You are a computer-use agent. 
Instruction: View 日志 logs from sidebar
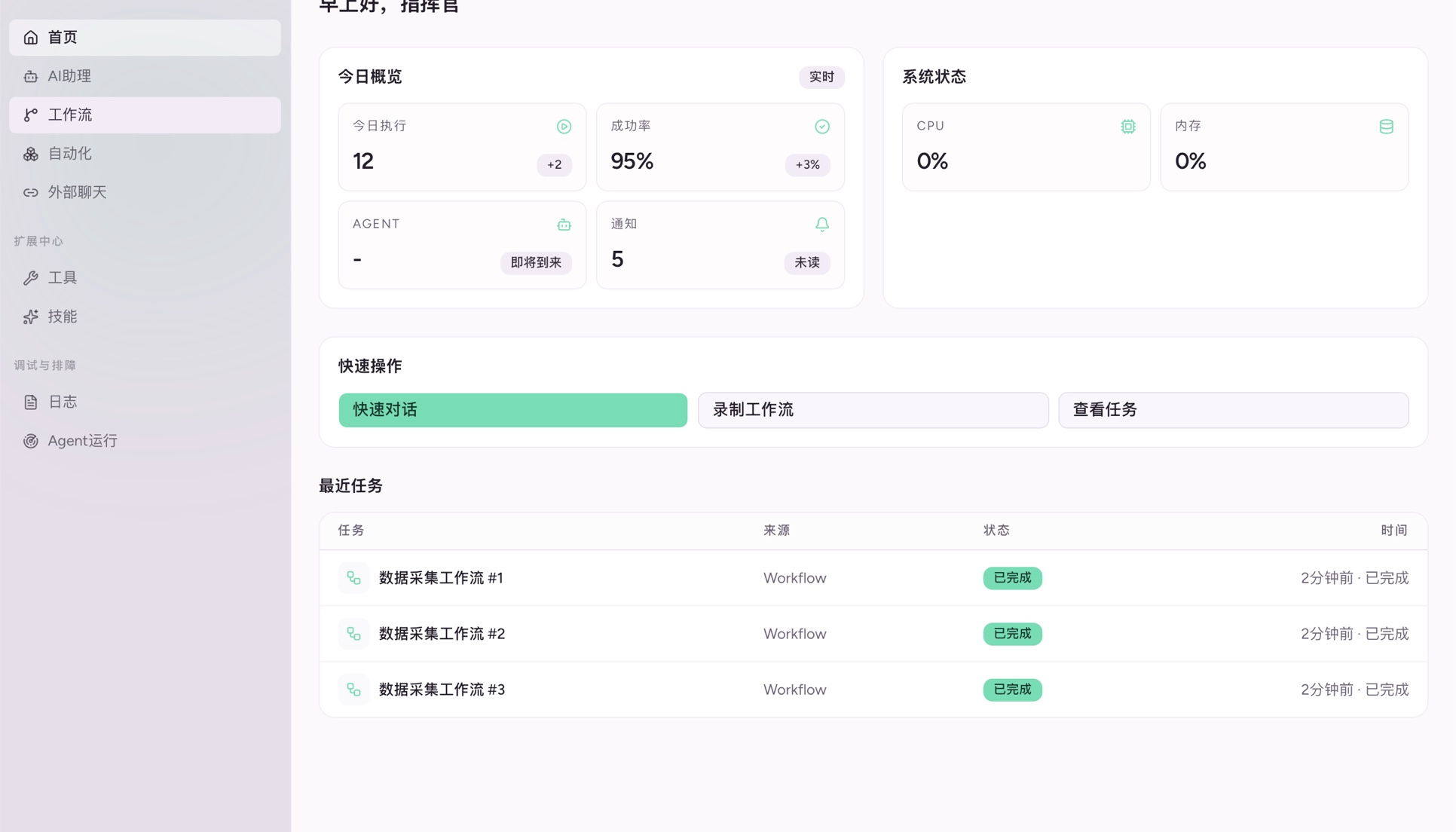63,401
